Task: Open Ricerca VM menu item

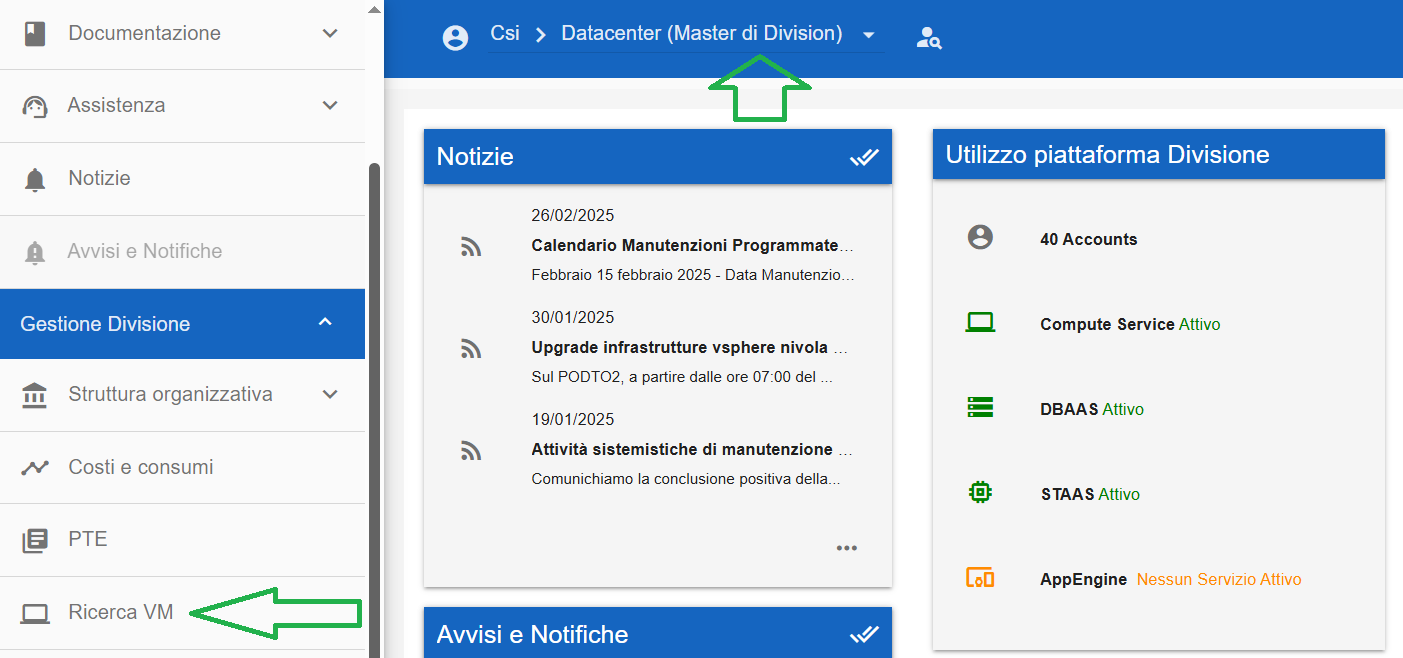Action: 182,613
